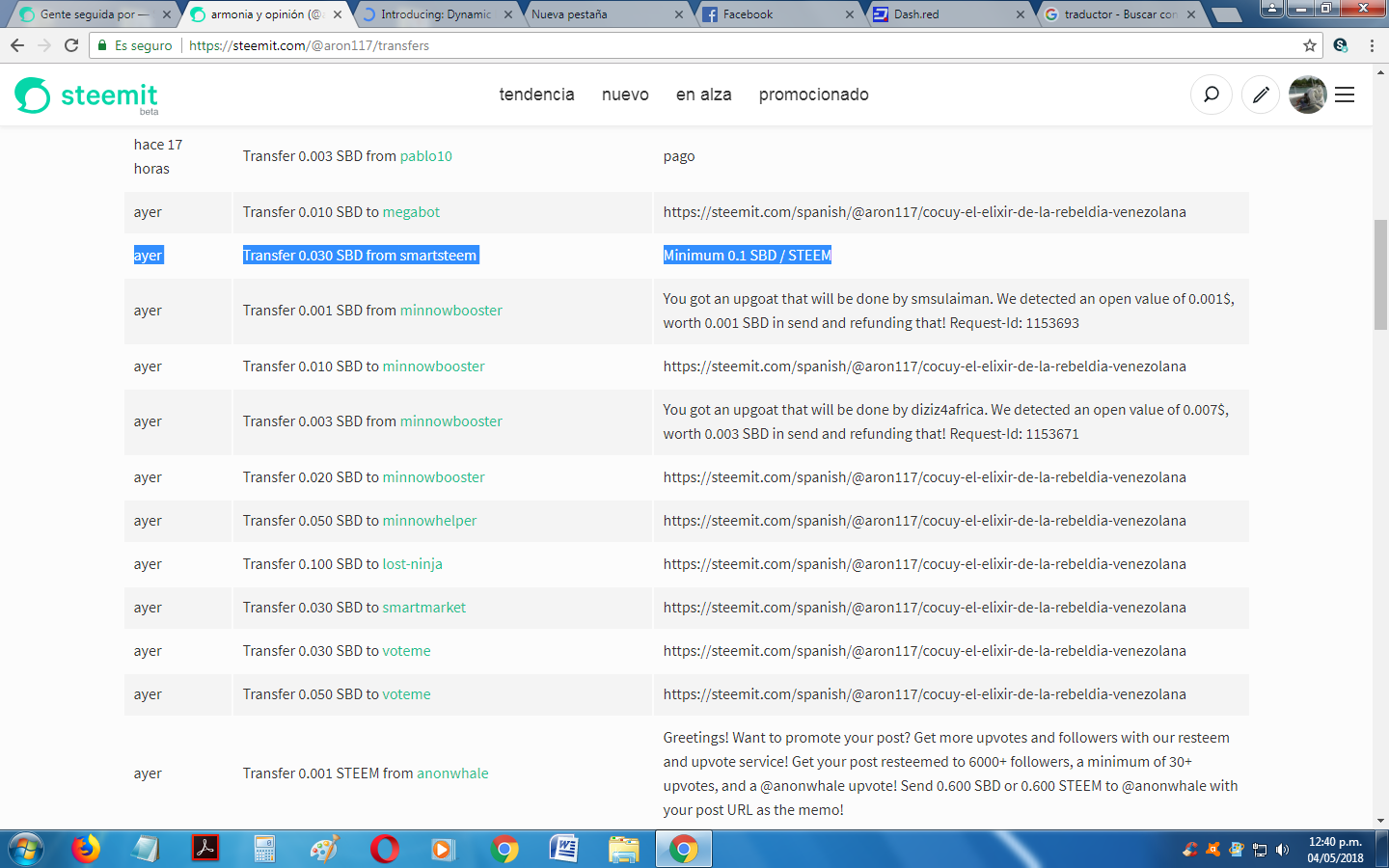Image resolution: width=1389 pixels, height=868 pixels.
Task: Switch to the 'Nueva pestaña' tab
Action: tap(607, 14)
